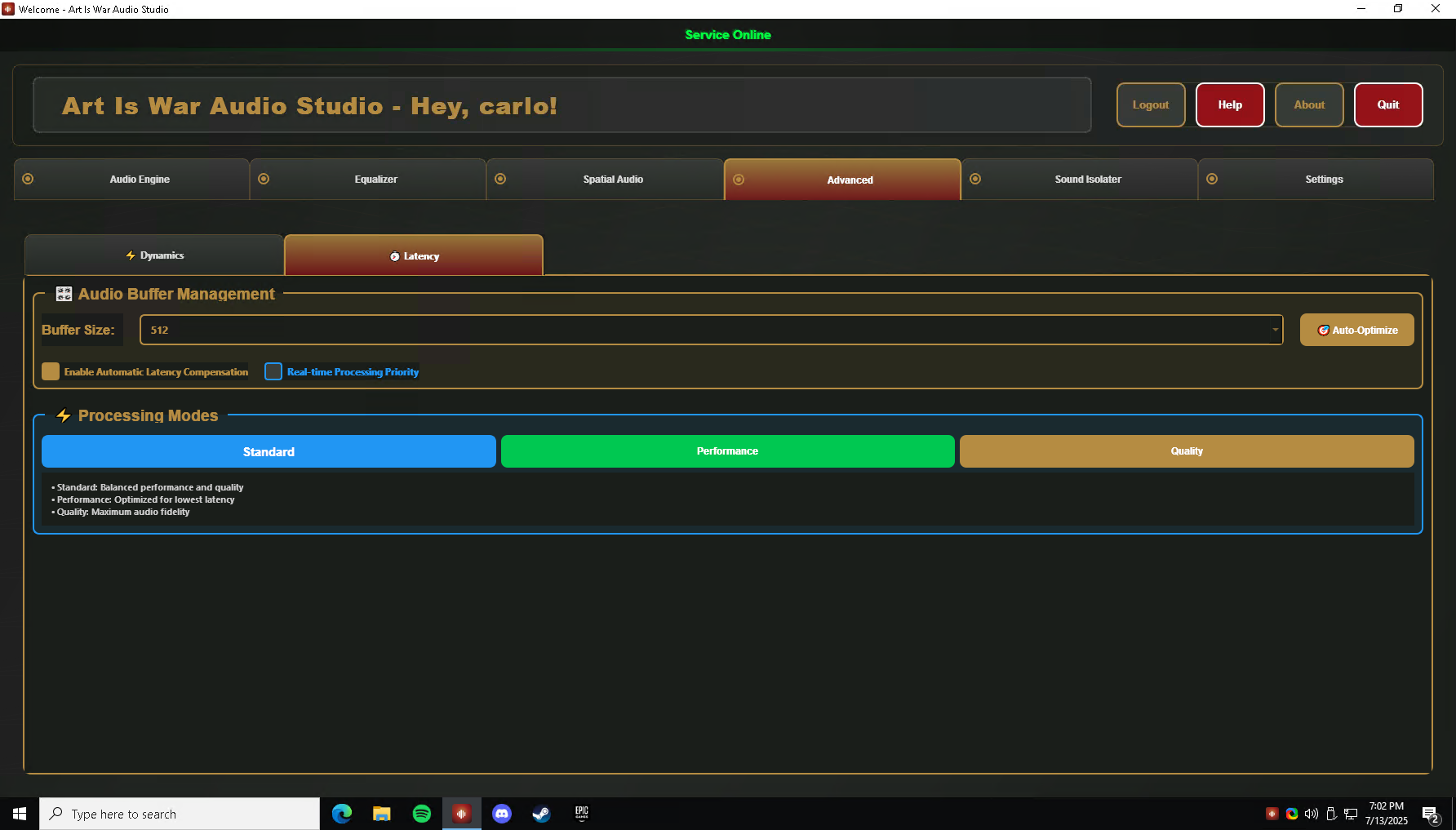Click the Art Is War taskbar icon
The width and height of the screenshot is (1456, 830).
(x=462, y=814)
